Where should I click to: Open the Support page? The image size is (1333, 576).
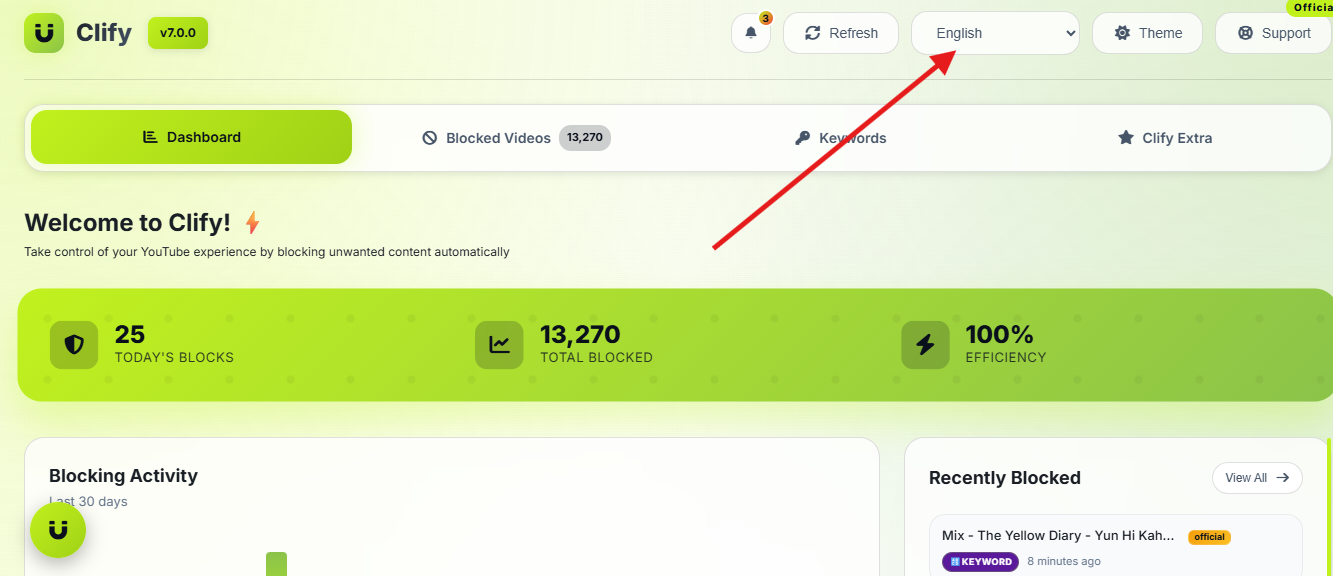(x=1273, y=33)
